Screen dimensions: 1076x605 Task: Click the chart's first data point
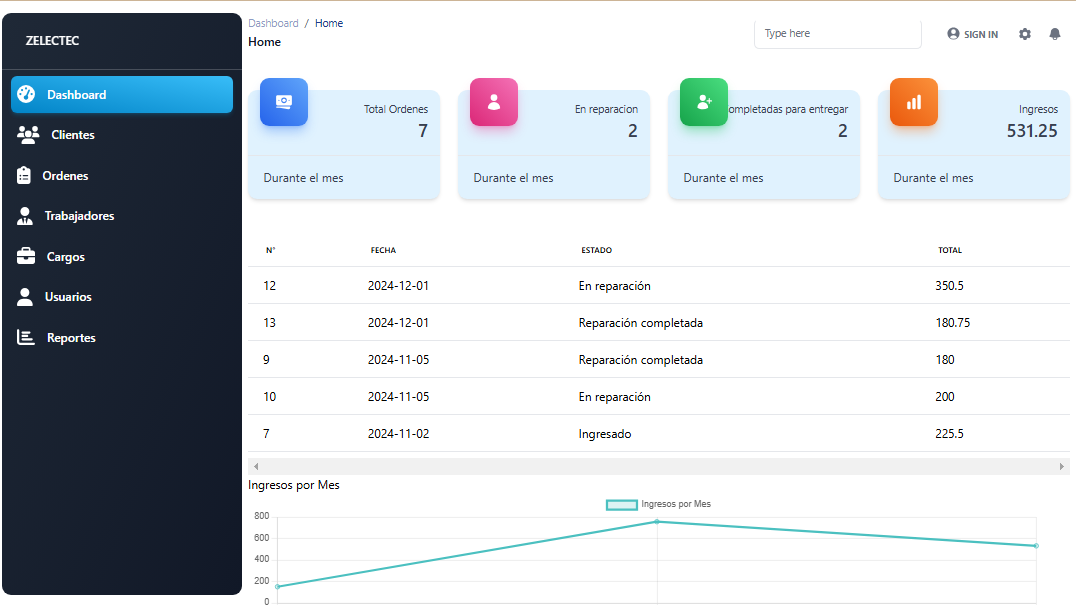277,586
